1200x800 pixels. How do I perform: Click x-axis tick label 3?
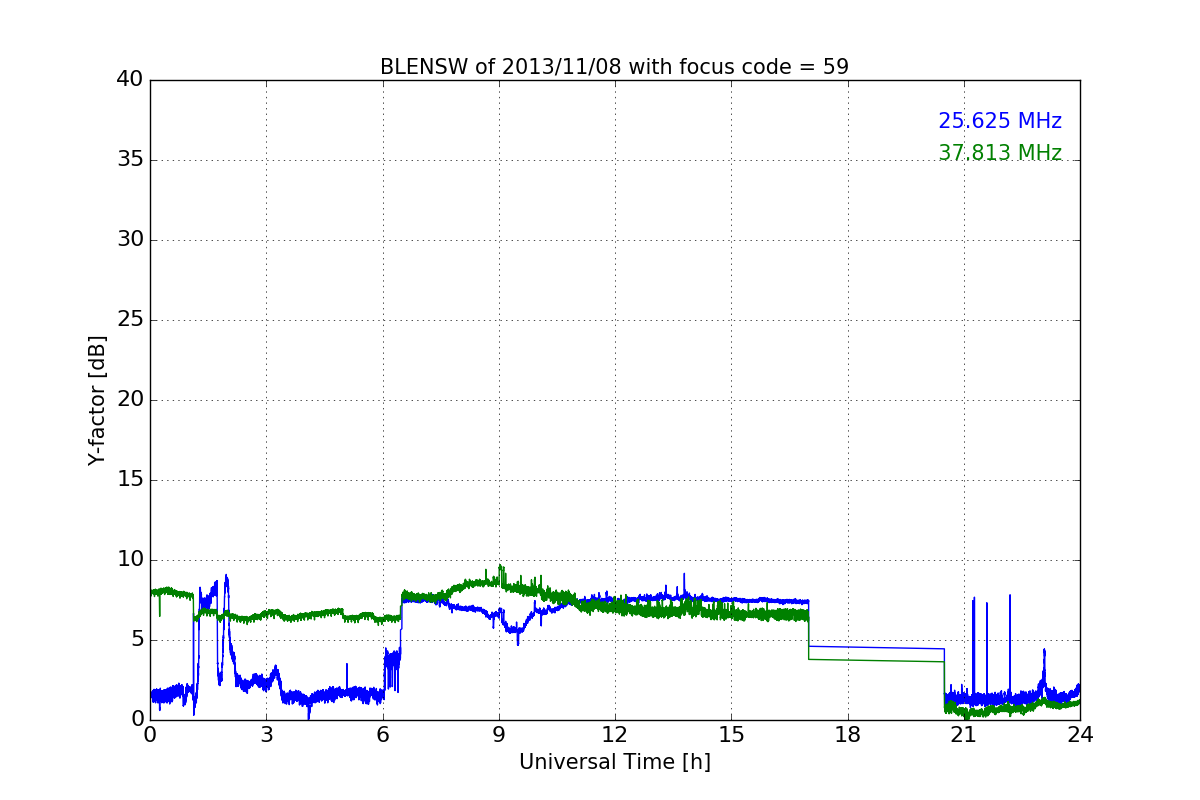click(x=266, y=734)
